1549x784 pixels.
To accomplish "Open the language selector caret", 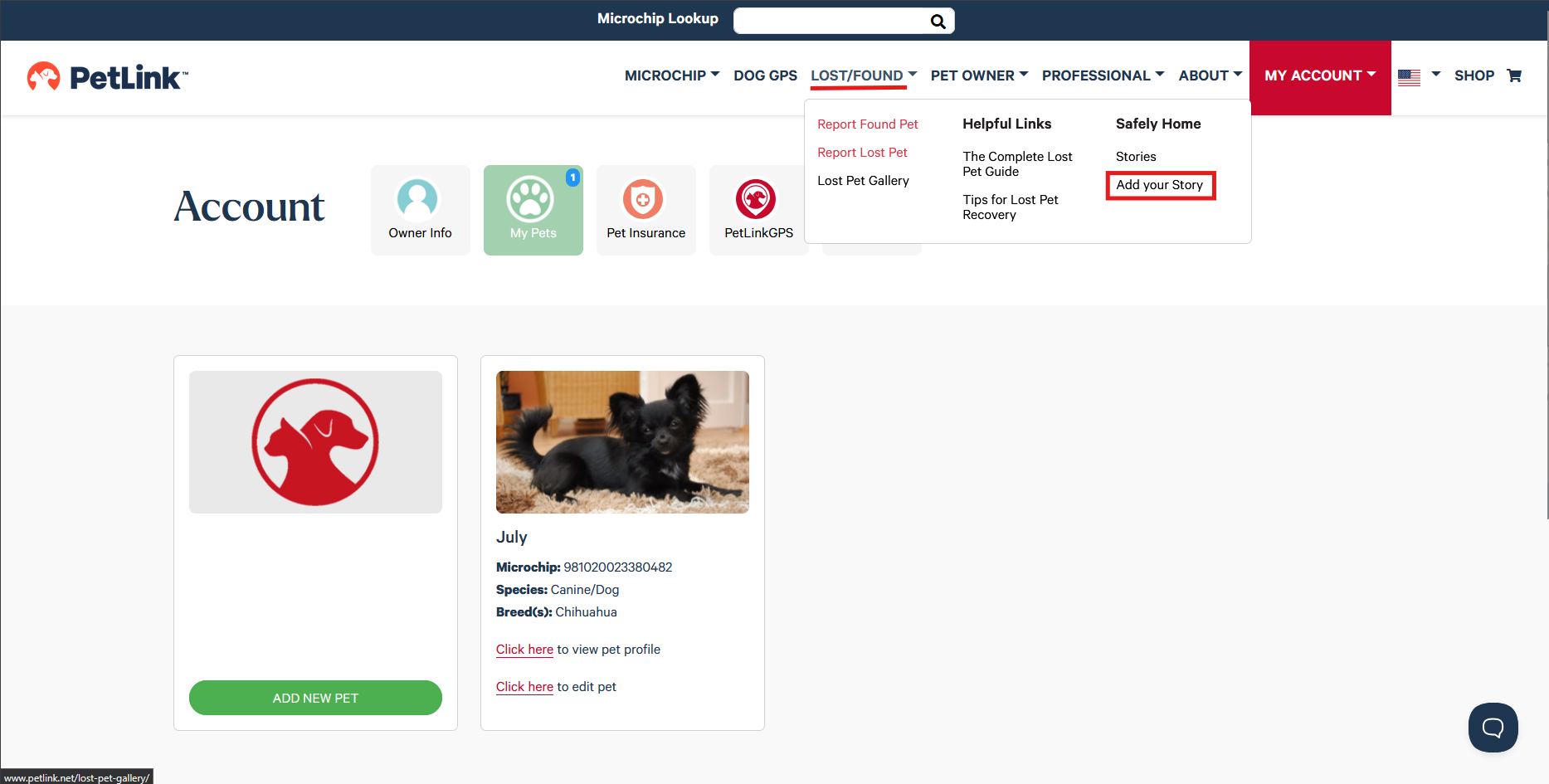I will point(1436,75).
